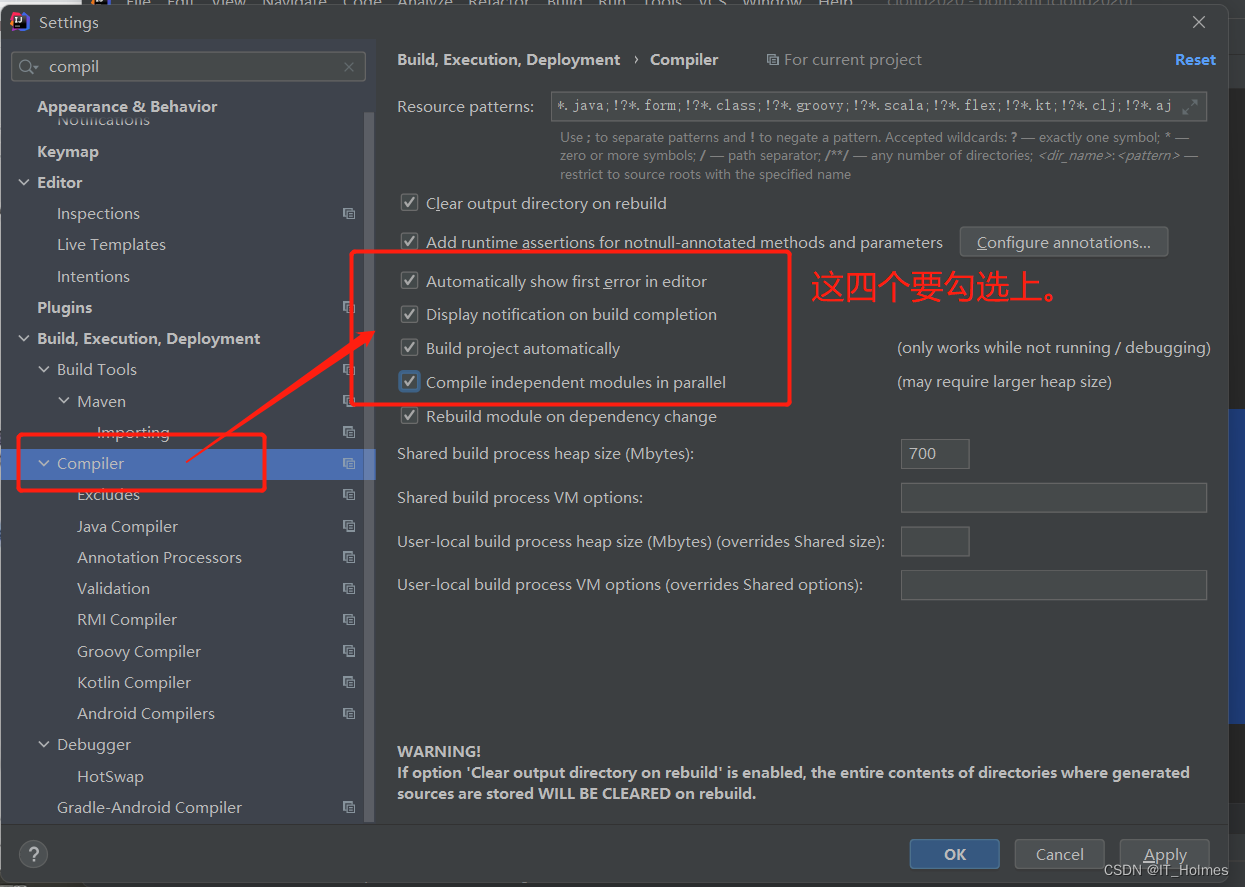1245x887 pixels.
Task: Open help with the question mark button
Action: click(33, 855)
